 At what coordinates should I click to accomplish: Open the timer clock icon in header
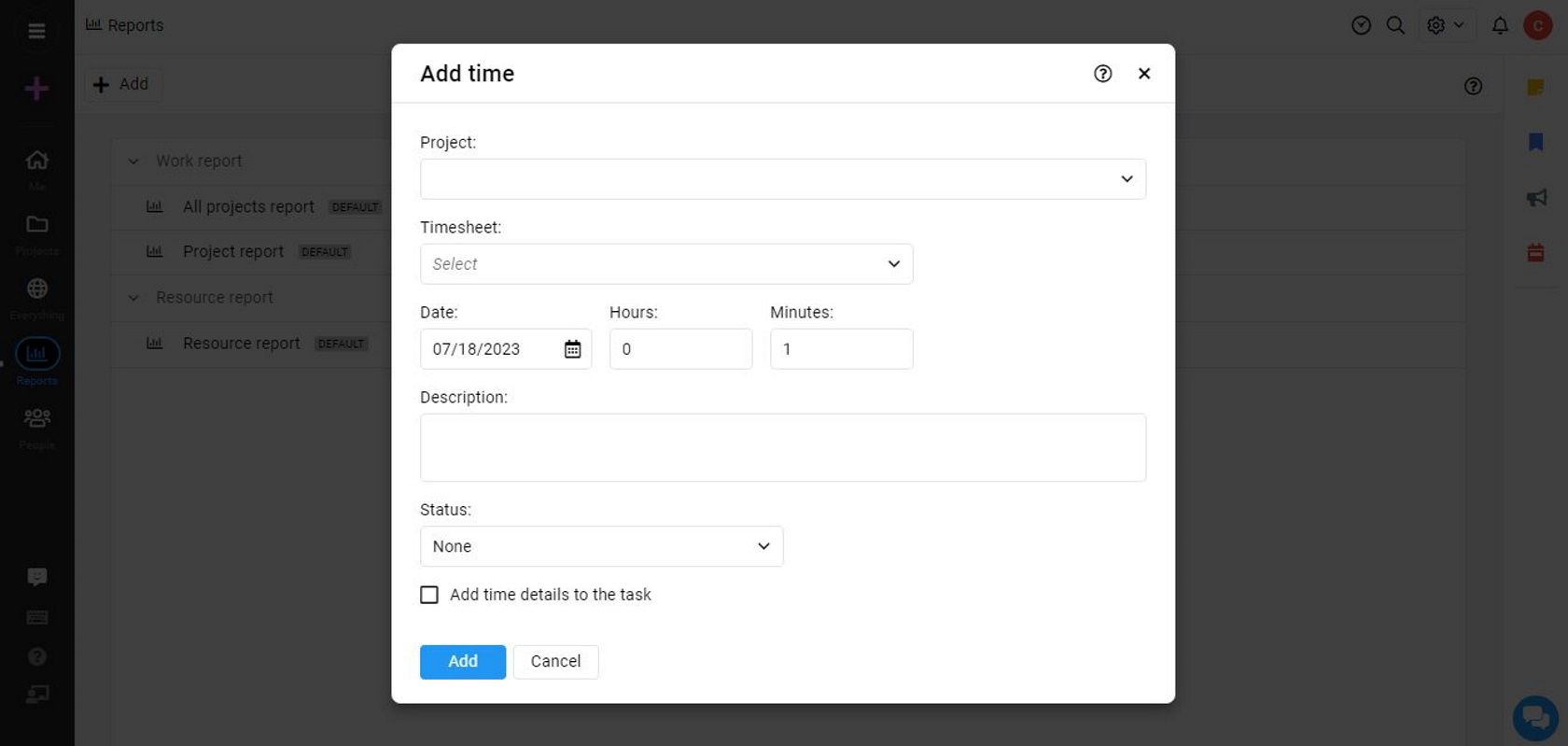pos(1361,26)
